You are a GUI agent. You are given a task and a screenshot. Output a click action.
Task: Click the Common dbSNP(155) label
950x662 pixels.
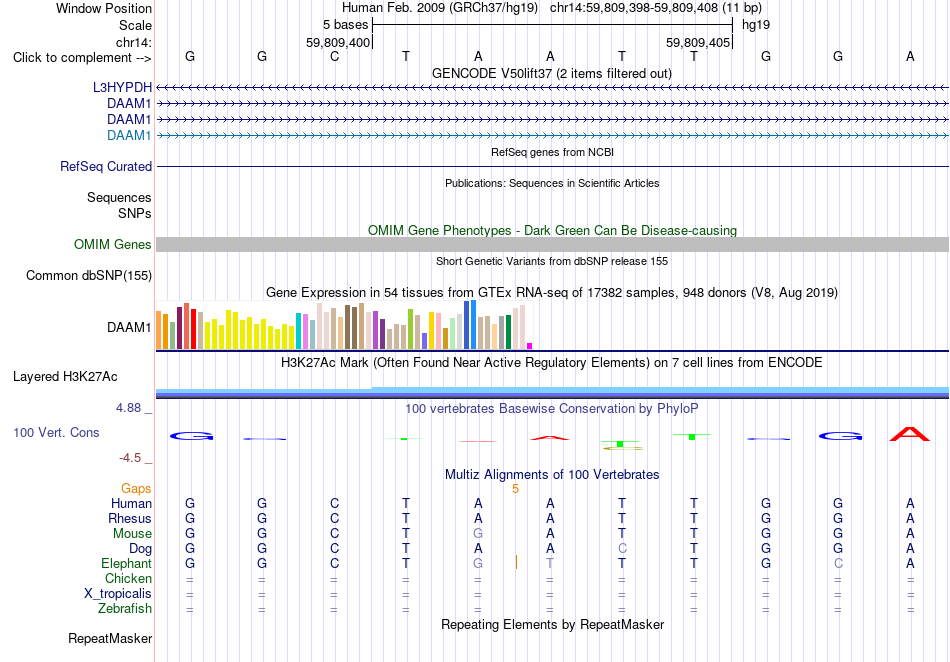[89, 276]
